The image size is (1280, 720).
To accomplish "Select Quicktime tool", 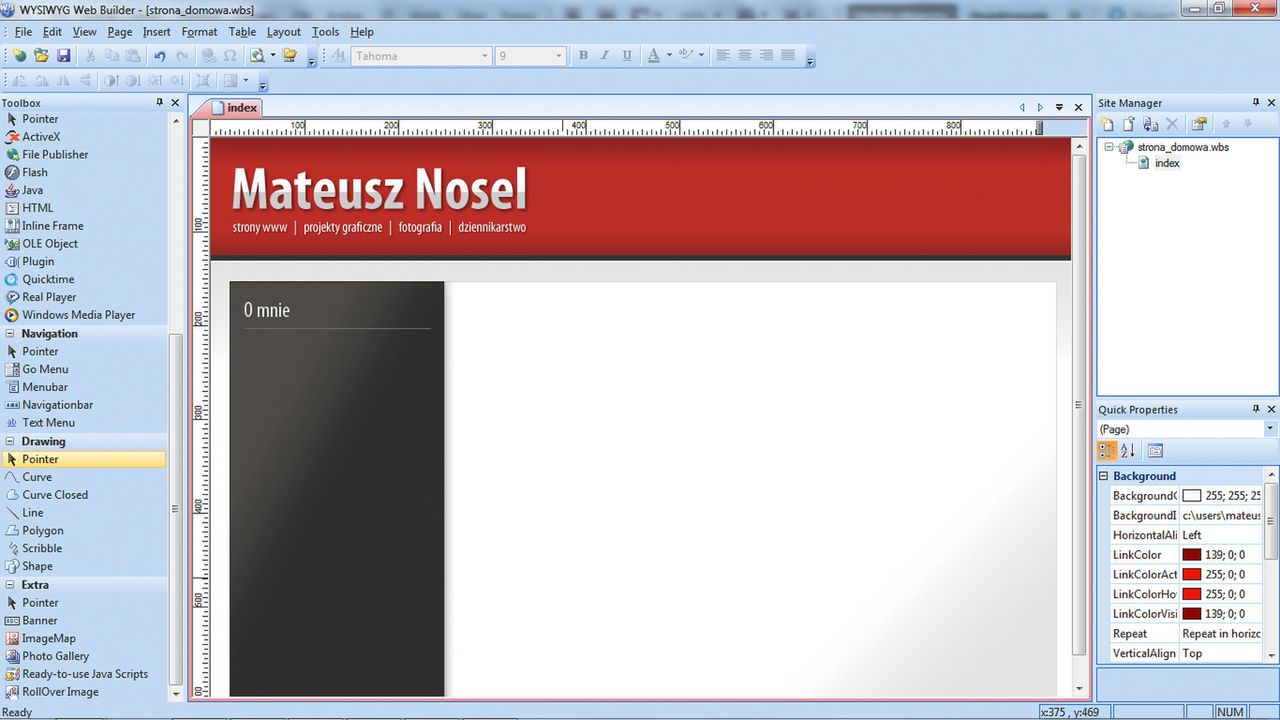I will coord(48,279).
